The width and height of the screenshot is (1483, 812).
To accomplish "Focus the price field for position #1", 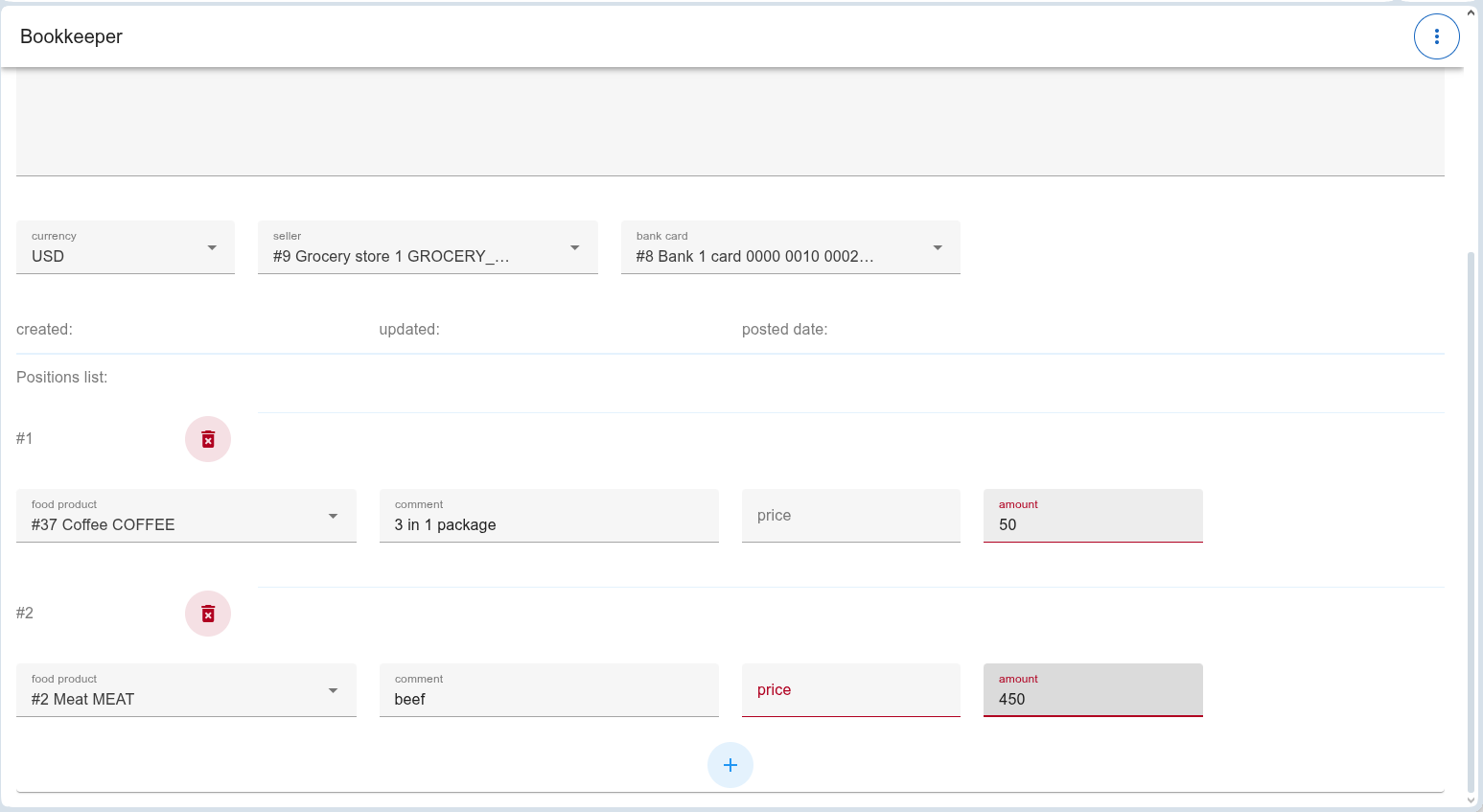I will pyautogui.click(x=850, y=516).
